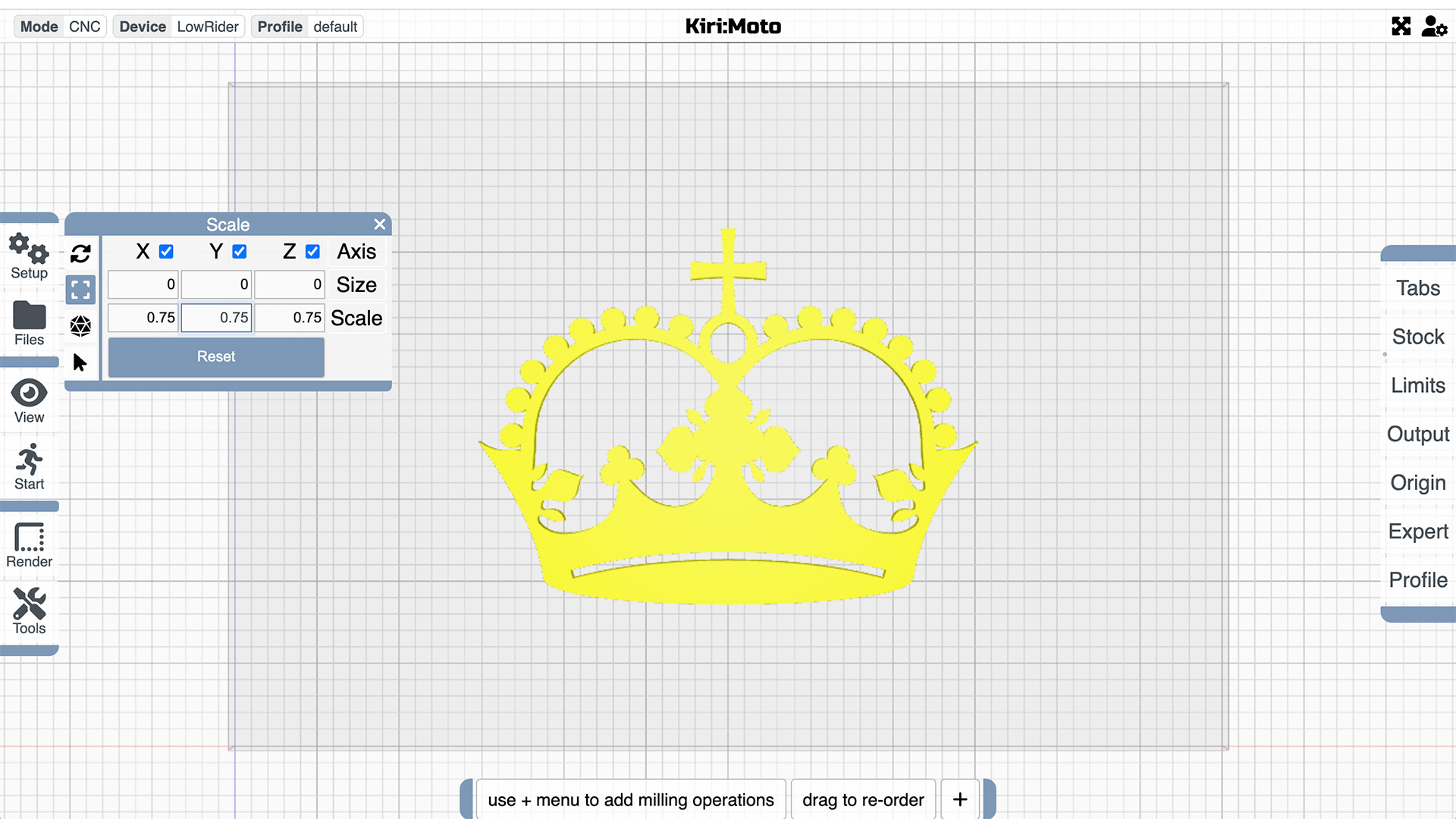Close the Scale panel
Viewport: 1456px width, 819px height.
(380, 224)
